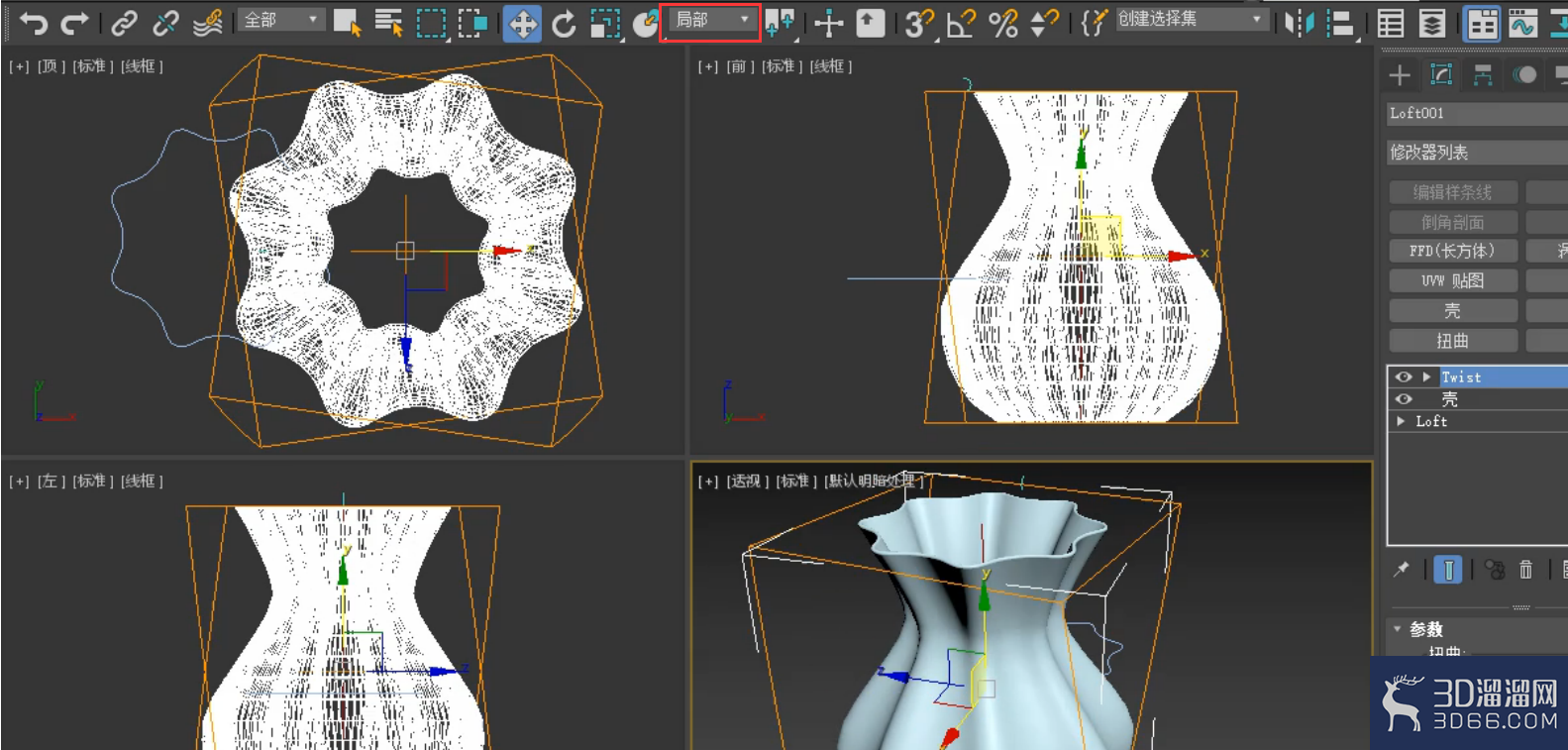Toggle the Spinner Snap button
Screen dimensions: 1568x750
tap(1044, 23)
